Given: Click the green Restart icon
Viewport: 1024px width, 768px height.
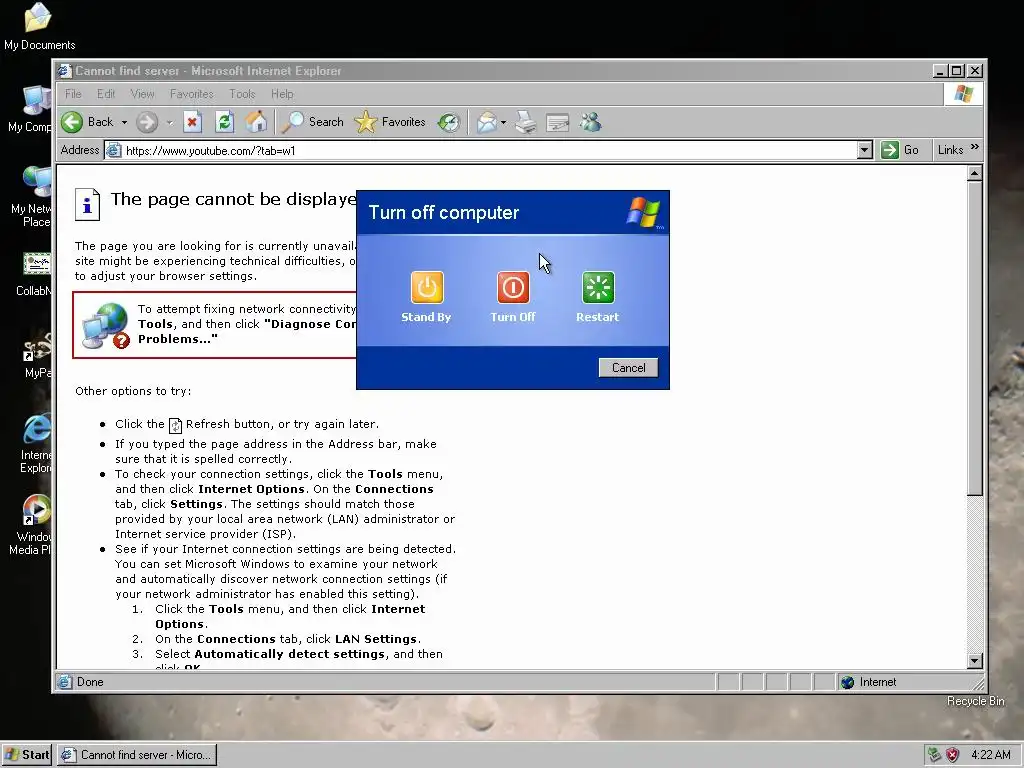Looking at the screenshot, I should click(x=598, y=287).
